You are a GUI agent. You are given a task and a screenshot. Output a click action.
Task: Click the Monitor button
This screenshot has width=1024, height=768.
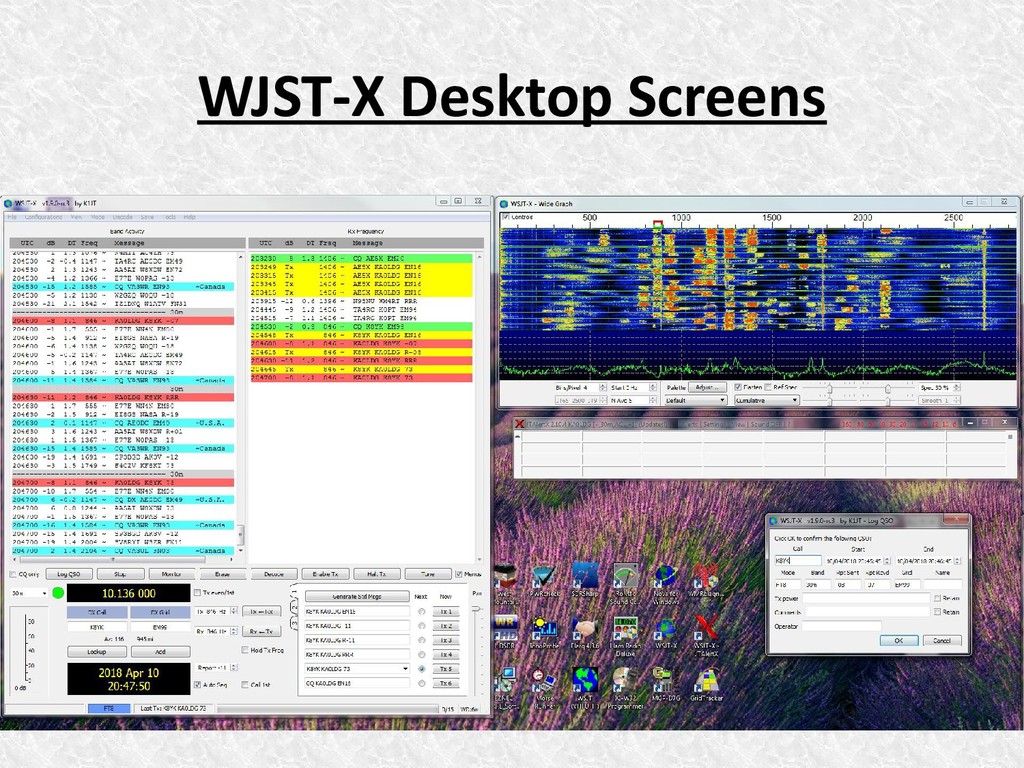(x=171, y=575)
